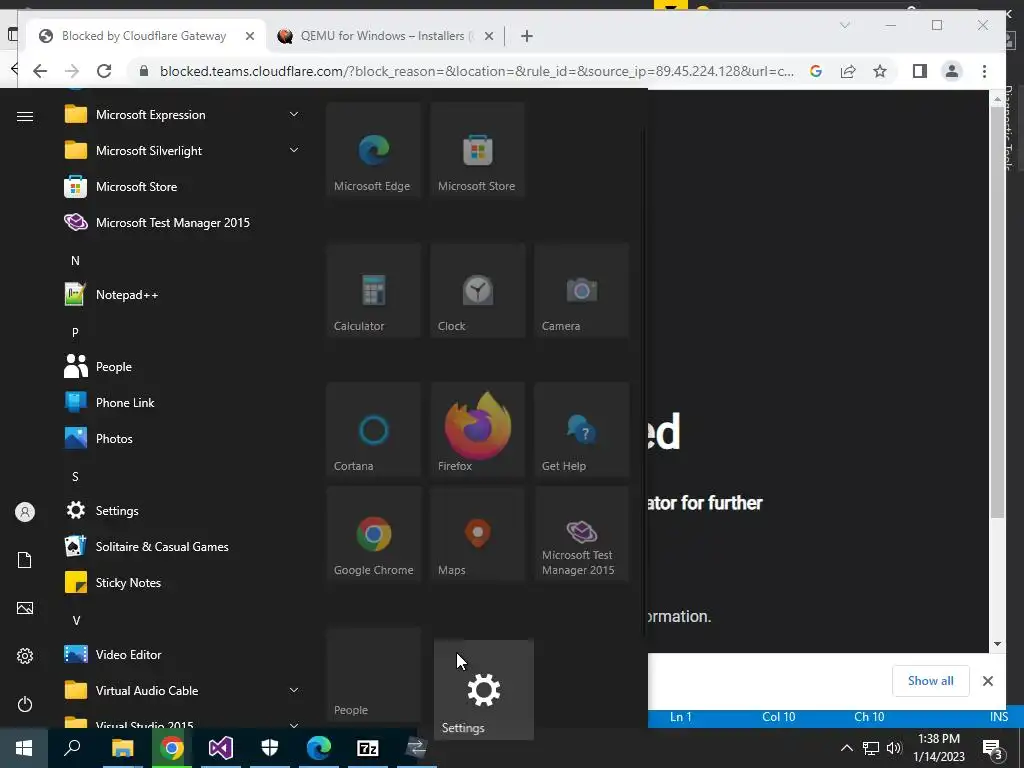
Task: Open People in the app list
Action: (x=183, y=366)
